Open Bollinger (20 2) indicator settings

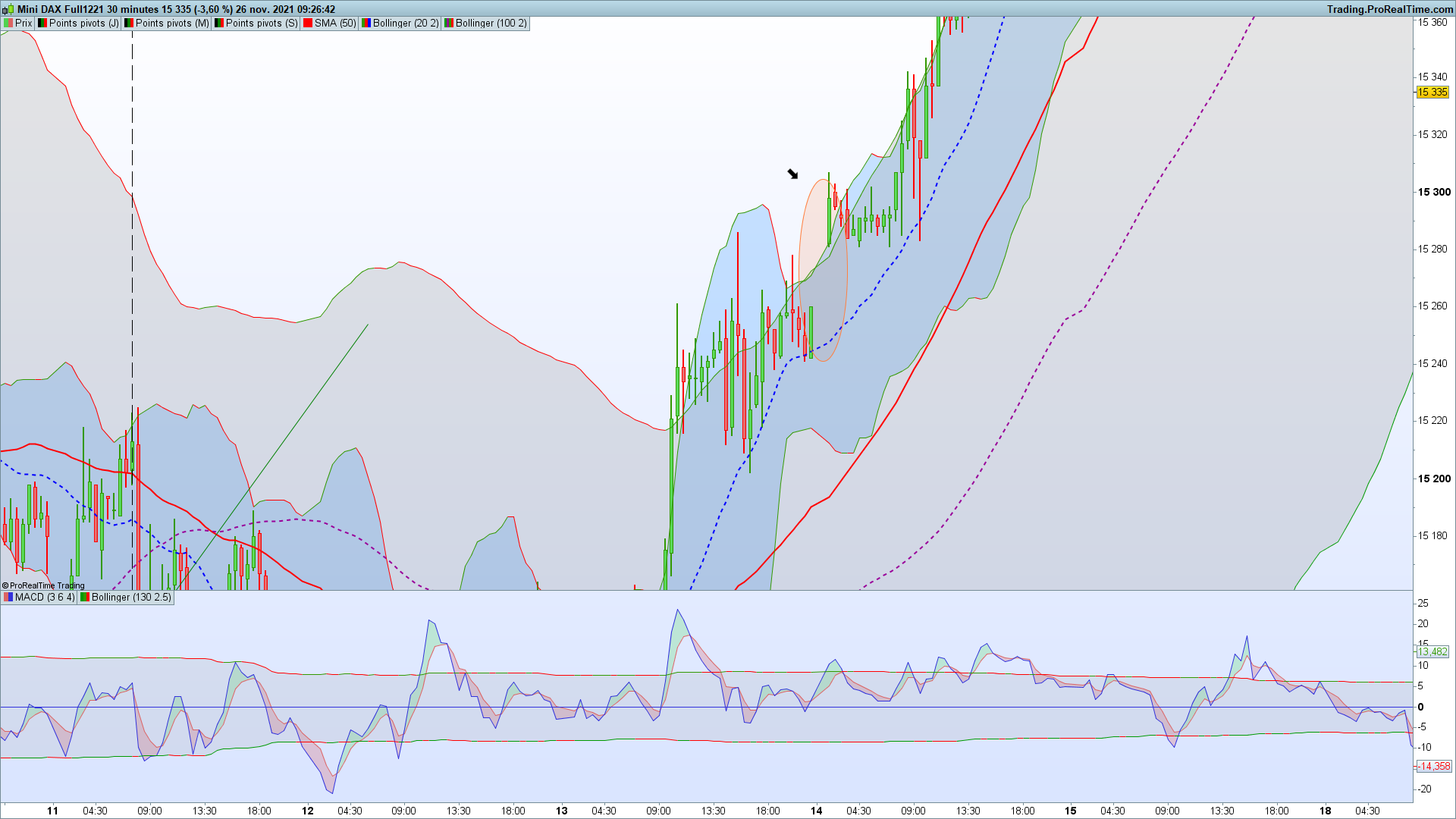tap(406, 24)
